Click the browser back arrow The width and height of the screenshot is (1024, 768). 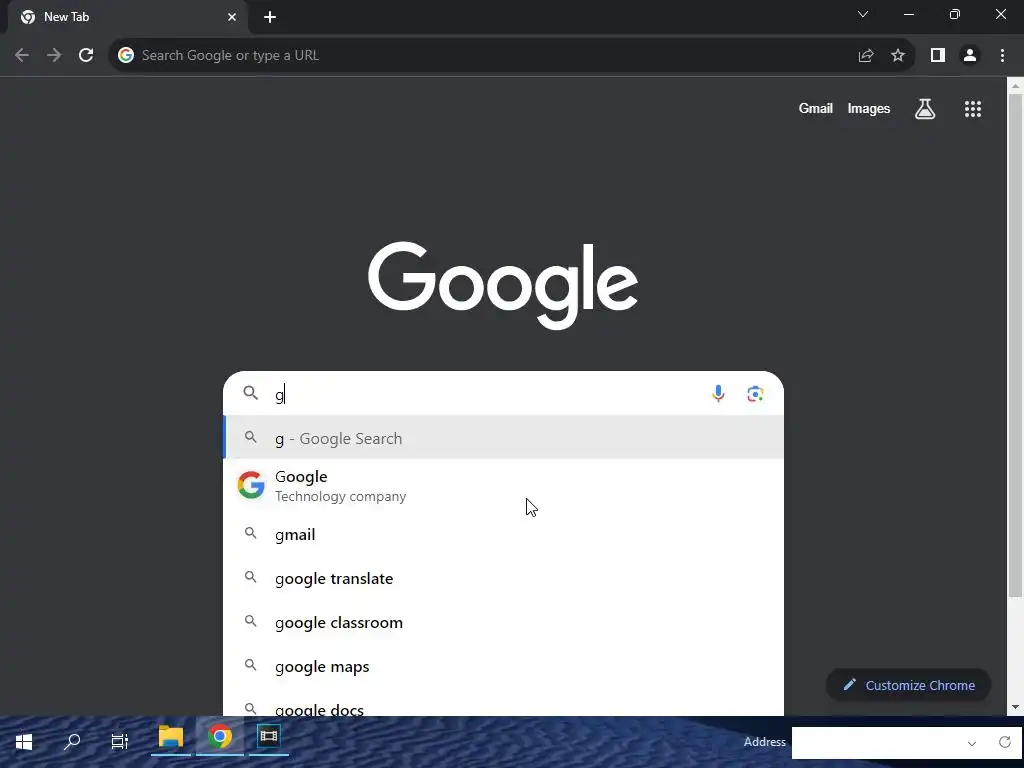click(x=22, y=56)
